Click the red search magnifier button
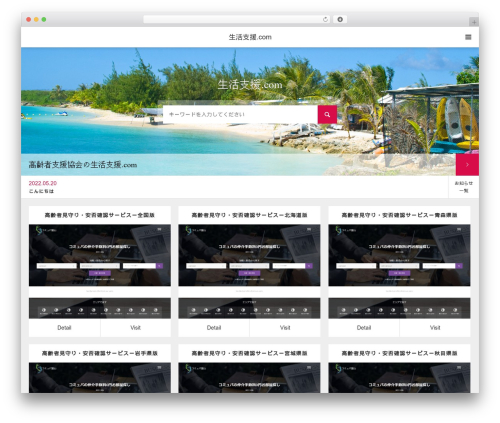500x423 pixels. pyautogui.click(x=327, y=114)
